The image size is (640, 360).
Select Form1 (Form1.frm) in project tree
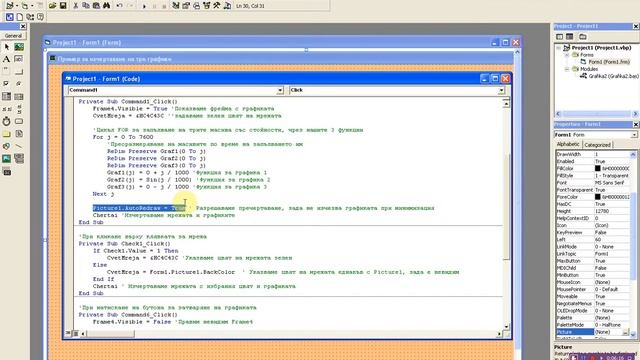point(609,62)
